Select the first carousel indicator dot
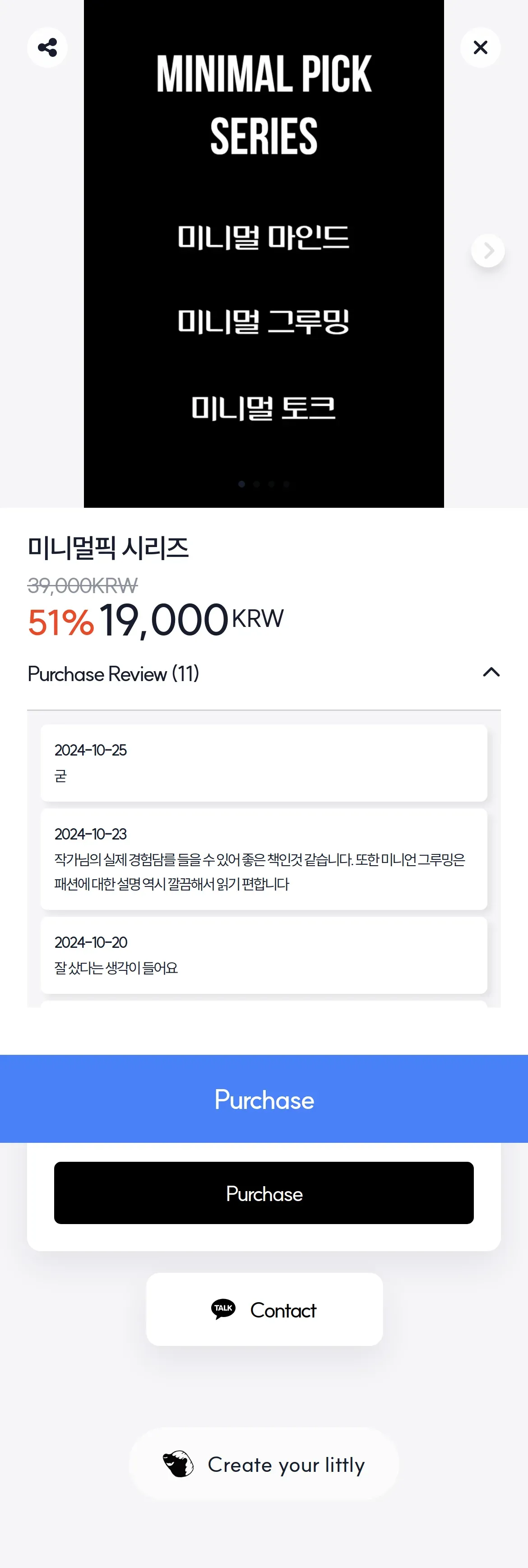The height and width of the screenshot is (1568, 528). [241, 484]
